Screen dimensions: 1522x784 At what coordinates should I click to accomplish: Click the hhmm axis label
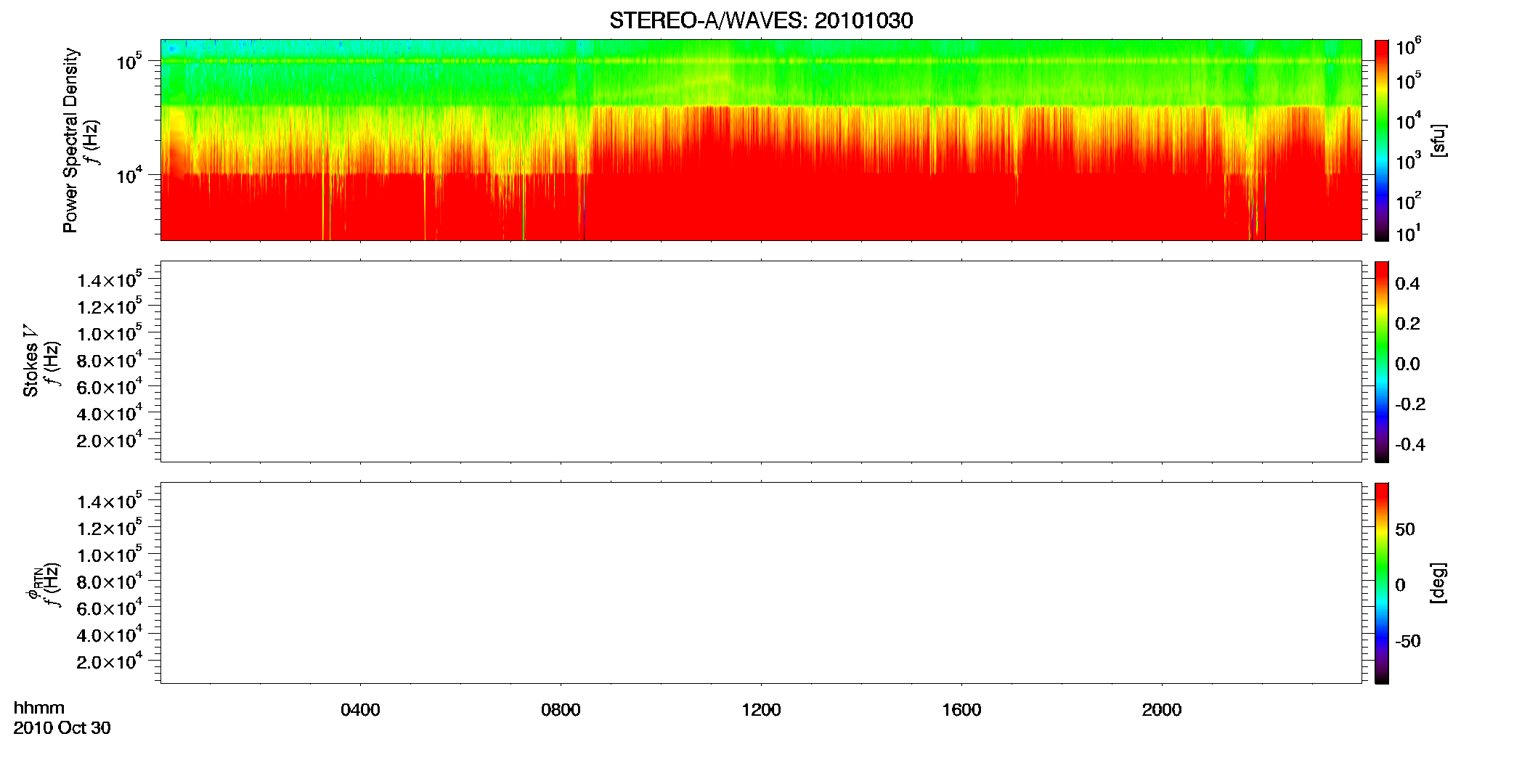coord(39,708)
